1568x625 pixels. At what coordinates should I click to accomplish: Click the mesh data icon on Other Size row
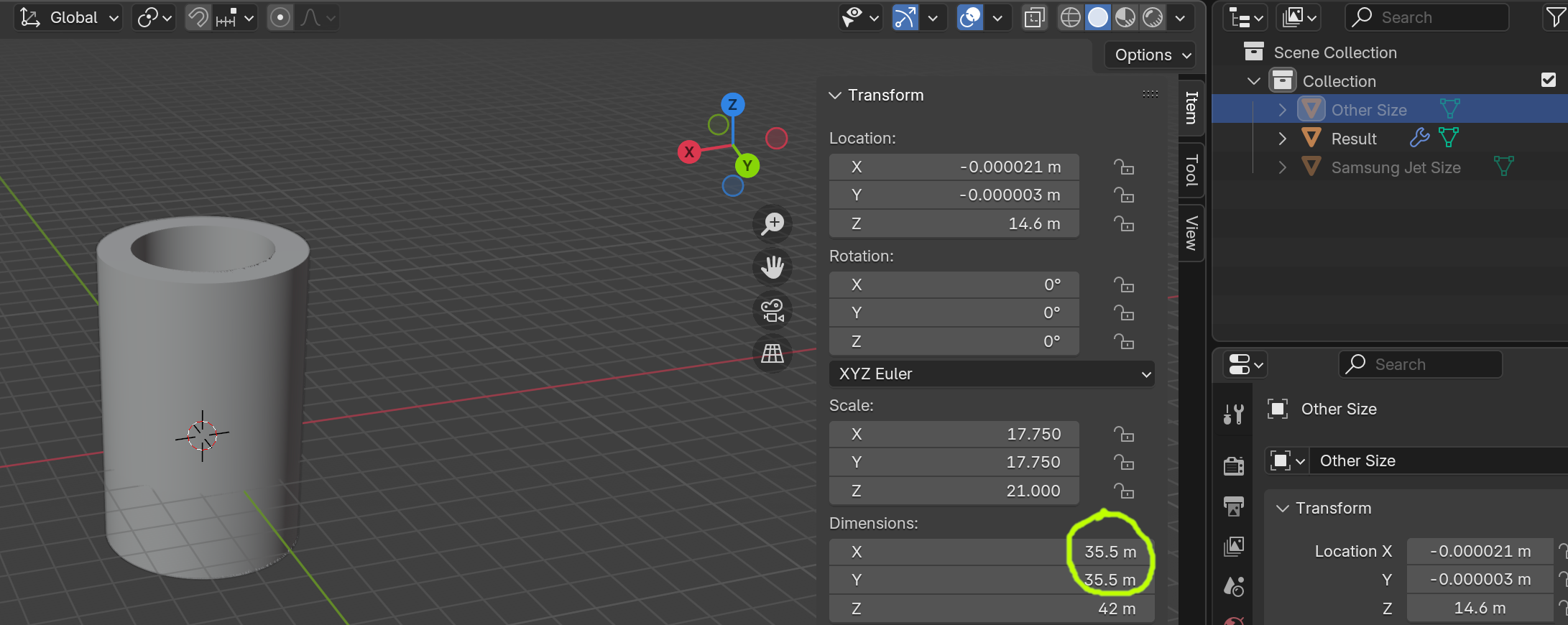[x=1450, y=108]
